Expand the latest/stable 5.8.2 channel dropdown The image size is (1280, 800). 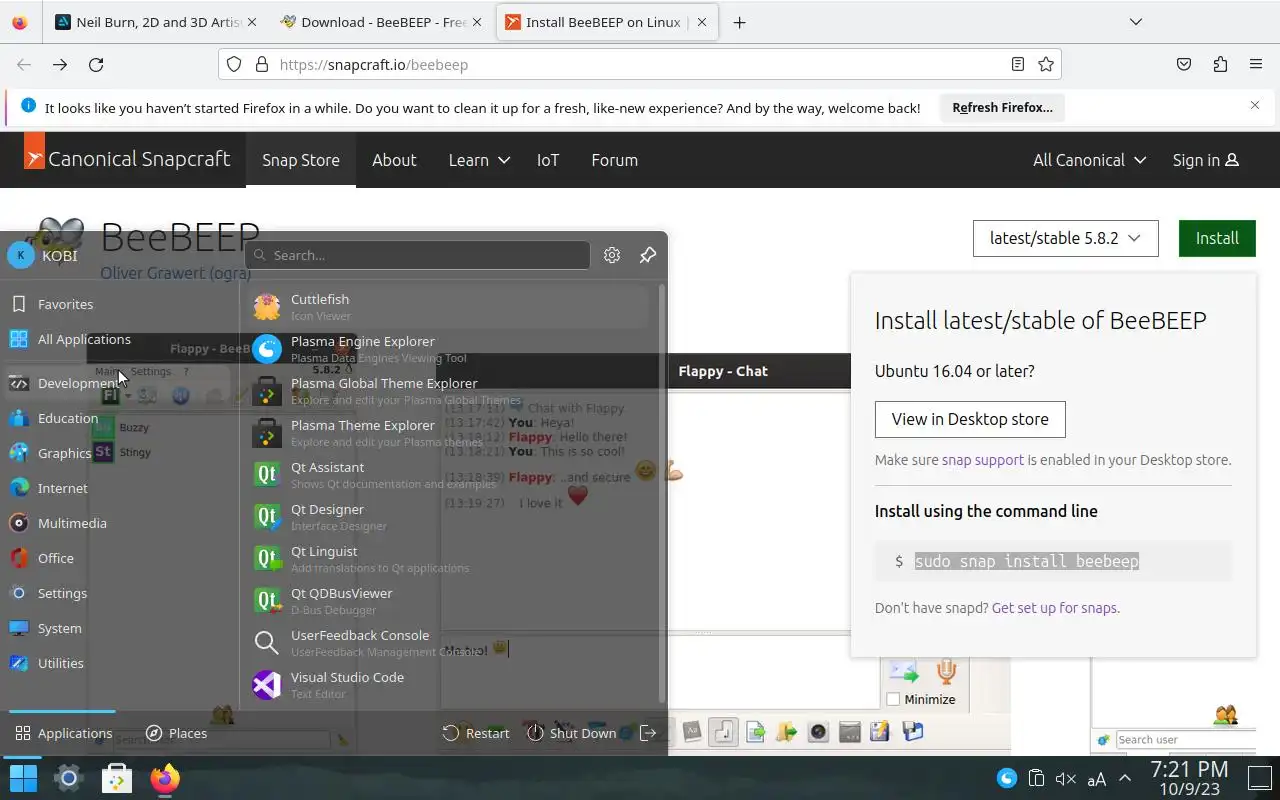click(x=1065, y=238)
